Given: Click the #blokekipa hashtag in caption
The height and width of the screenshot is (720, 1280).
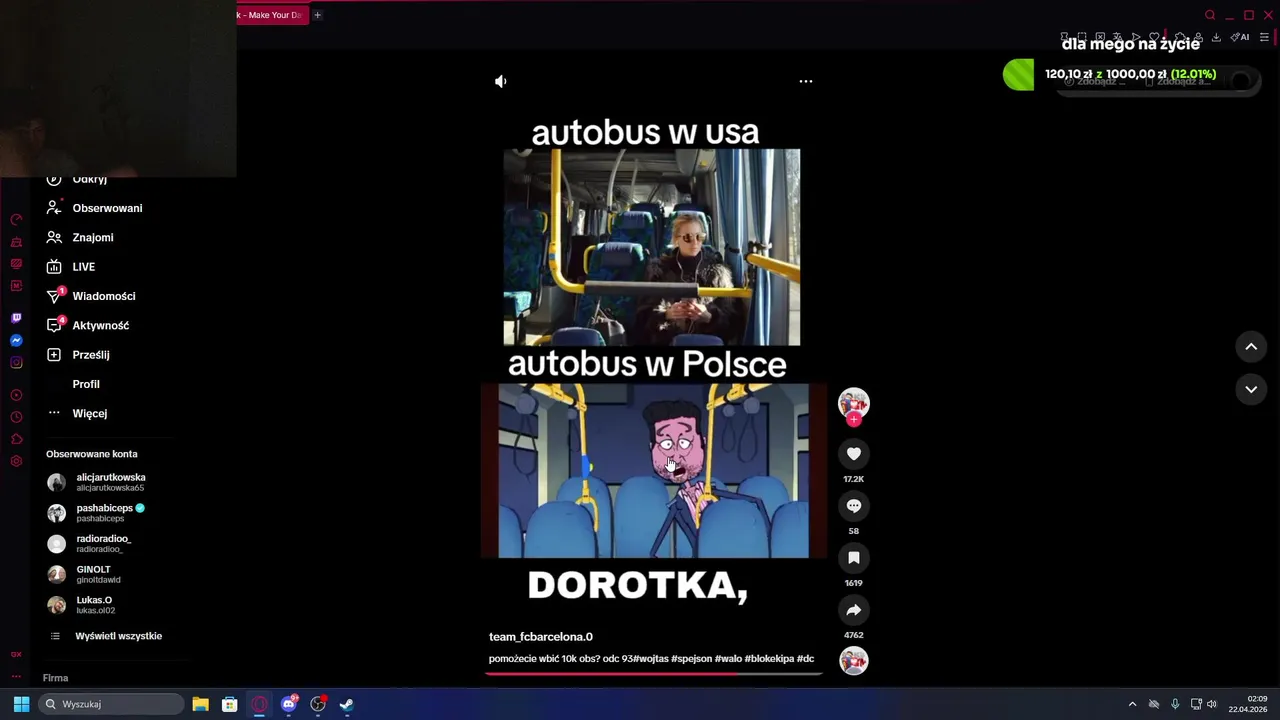Looking at the screenshot, I should (x=769, y=659).
